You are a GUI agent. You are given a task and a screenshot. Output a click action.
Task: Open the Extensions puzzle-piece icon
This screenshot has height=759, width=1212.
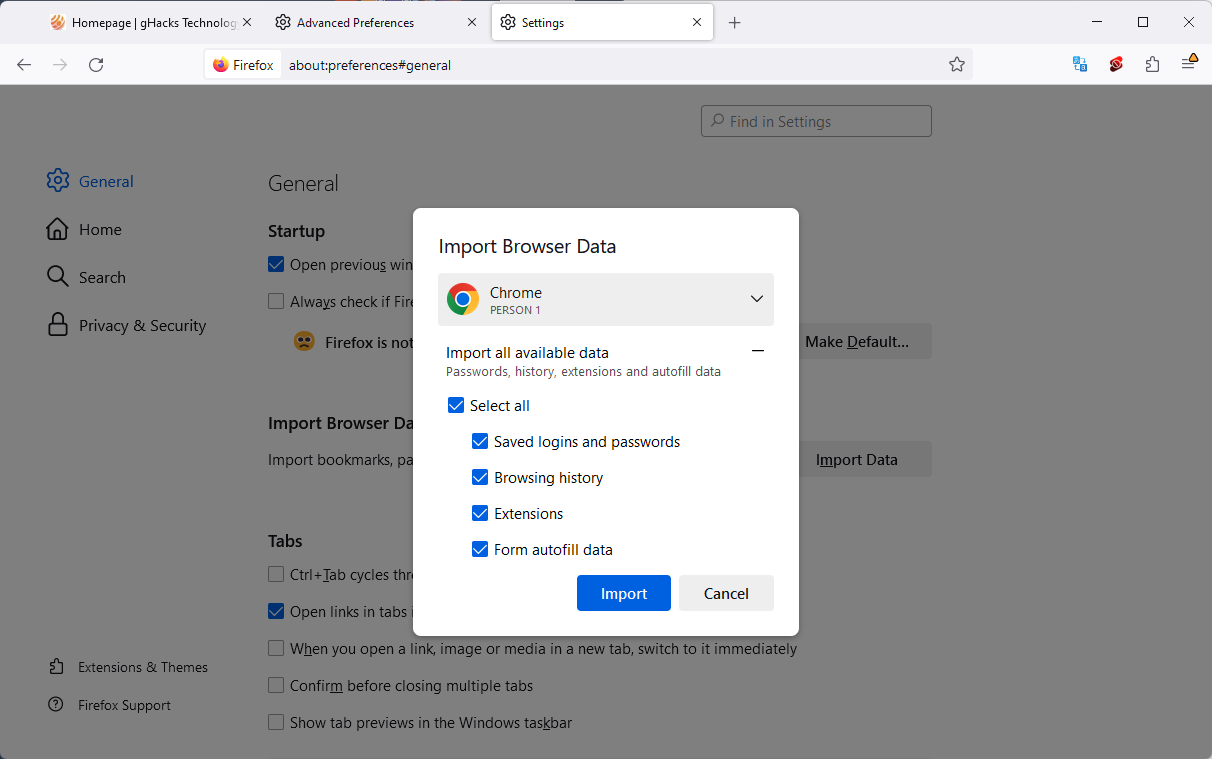1152,65
